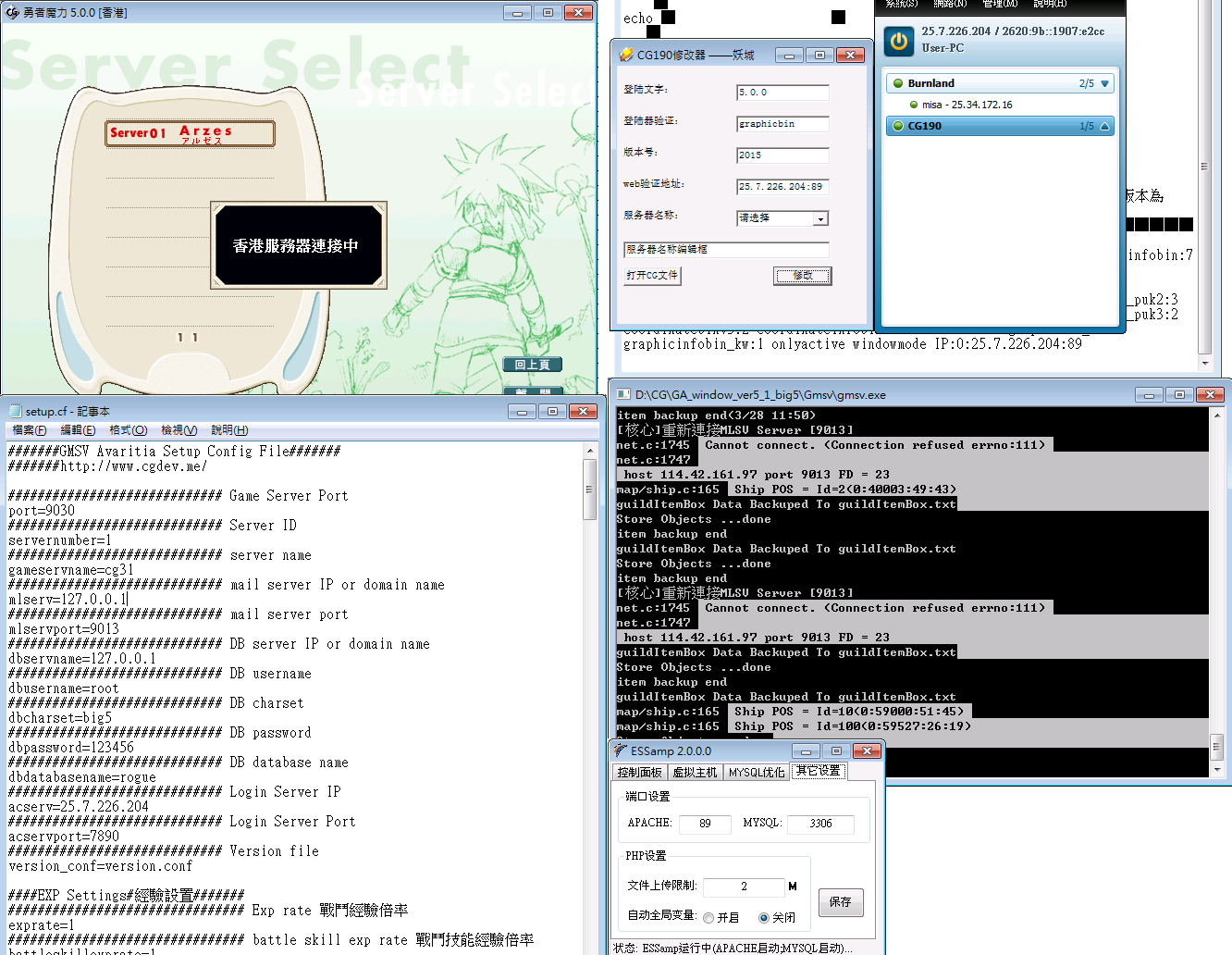Click the acservport=7890 line in Notepad
The height and width of the screenshot is (955, 1232).
click(x=64, y=837)
